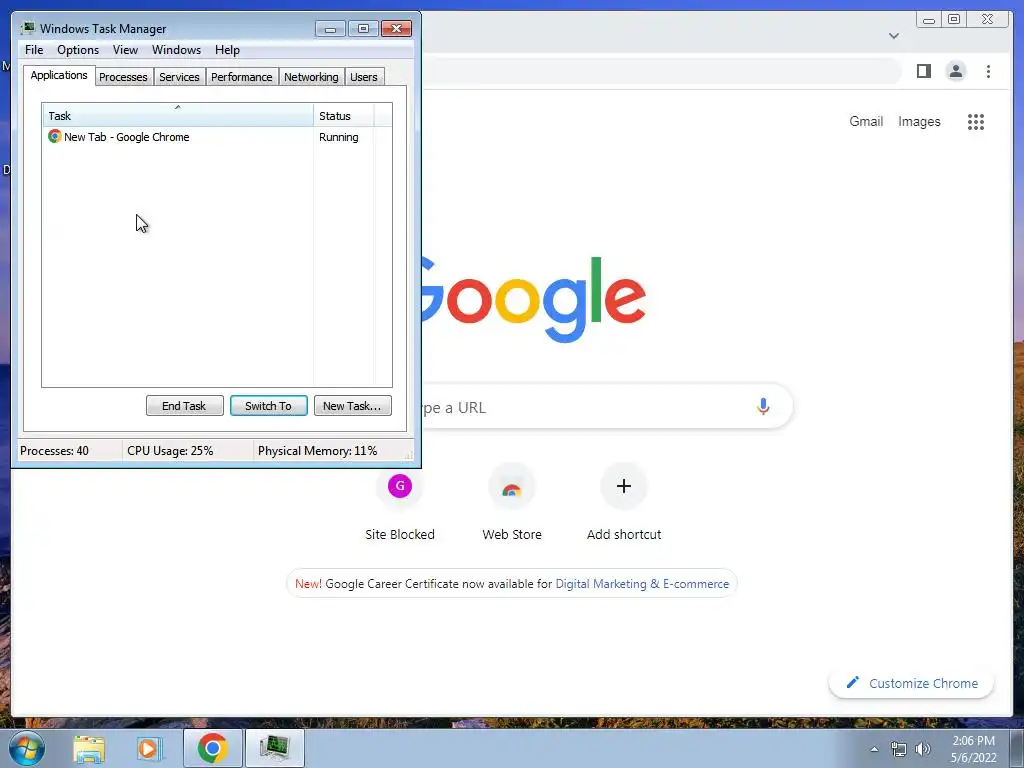Click Task Manager taskbar button
The image size is (1024, 768).
(x=274, y=748)
